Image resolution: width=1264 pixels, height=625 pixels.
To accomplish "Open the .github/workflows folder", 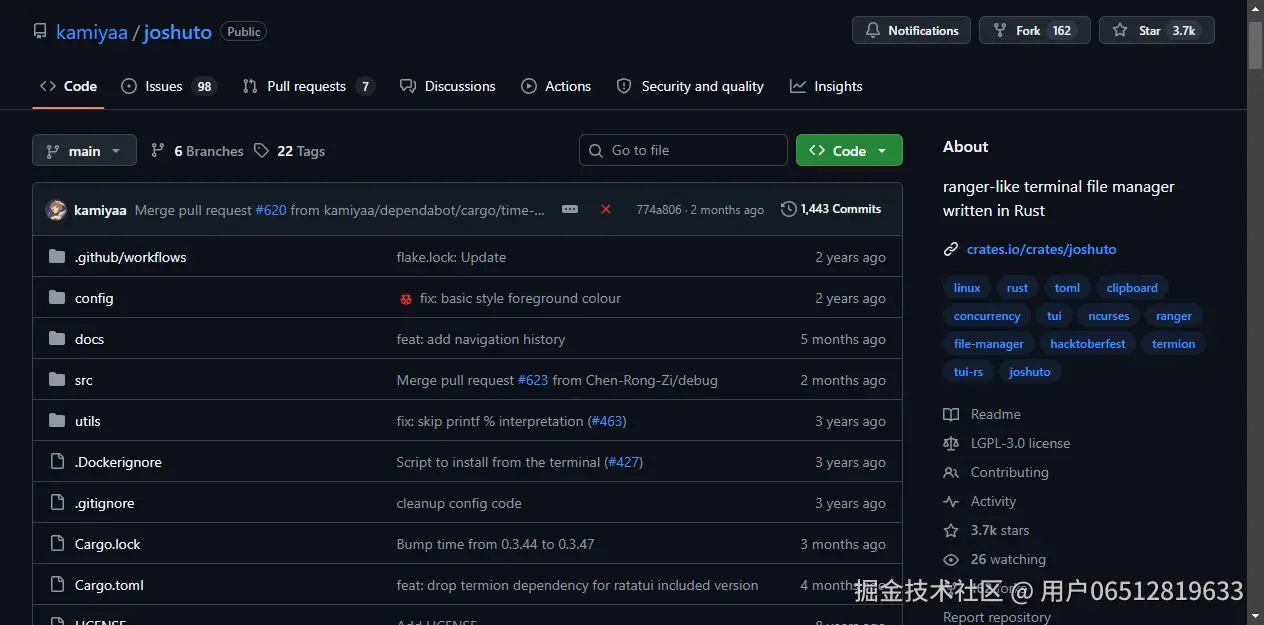I will 131,257.
